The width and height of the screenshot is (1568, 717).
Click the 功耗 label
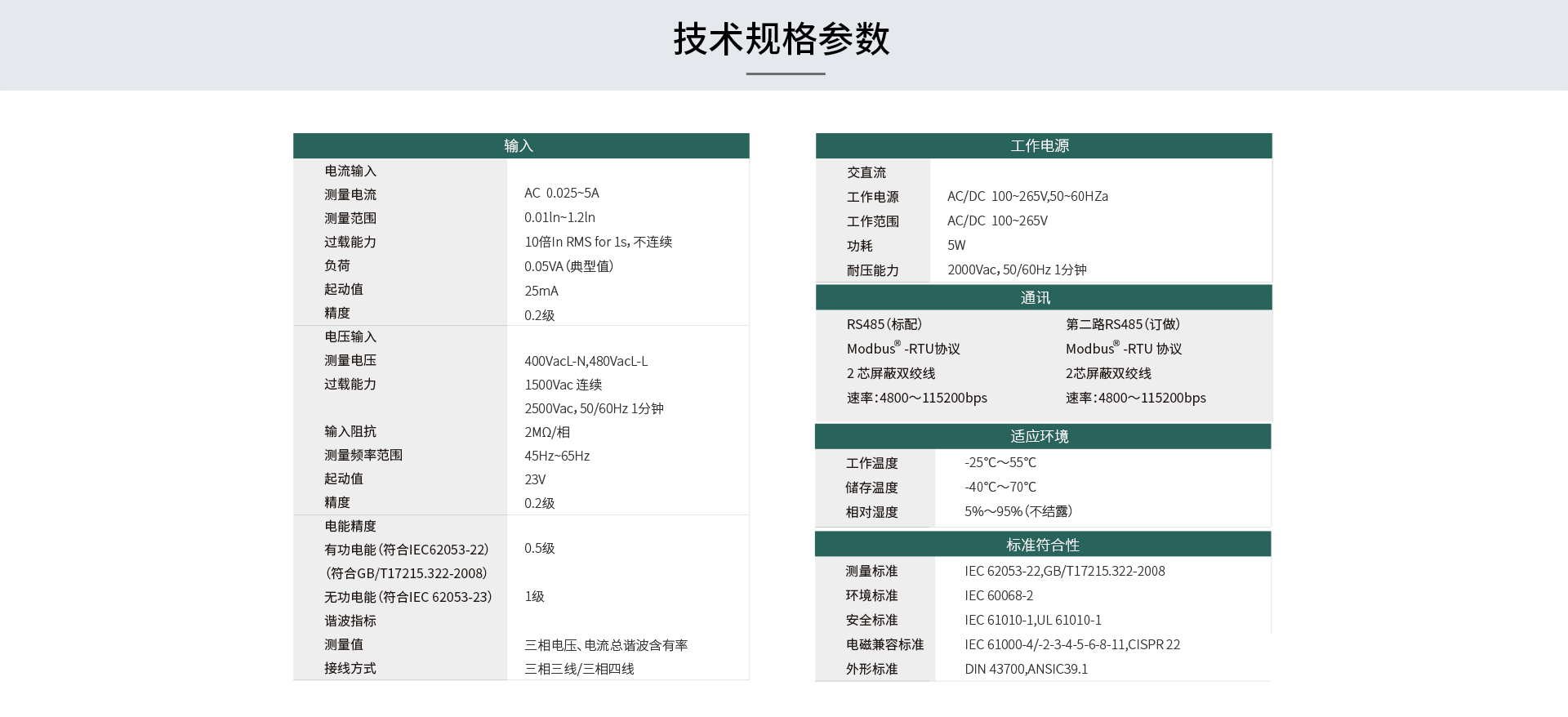pos(860,246)
